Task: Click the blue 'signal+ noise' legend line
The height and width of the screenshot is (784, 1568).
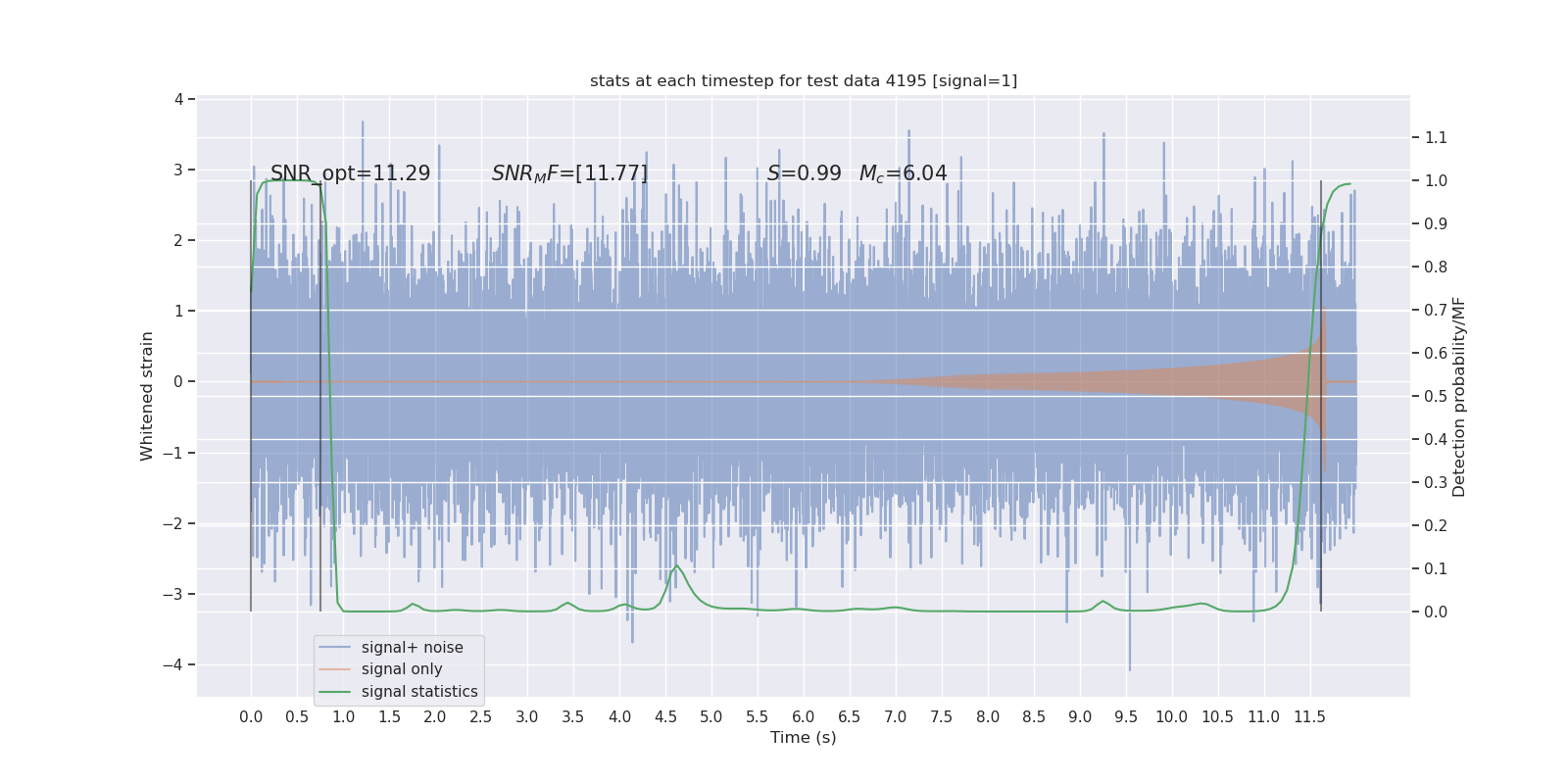Action: (x=334, y=648)
